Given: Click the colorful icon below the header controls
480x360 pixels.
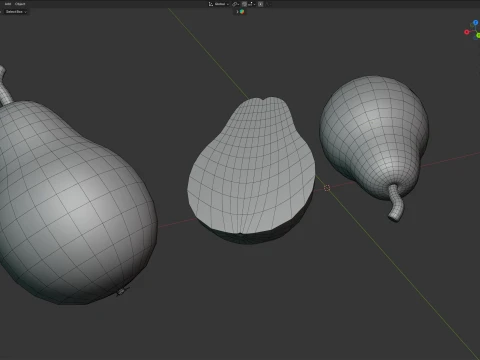Looking at the screenshot, I should pyautogui.click(x=242, y=12).
